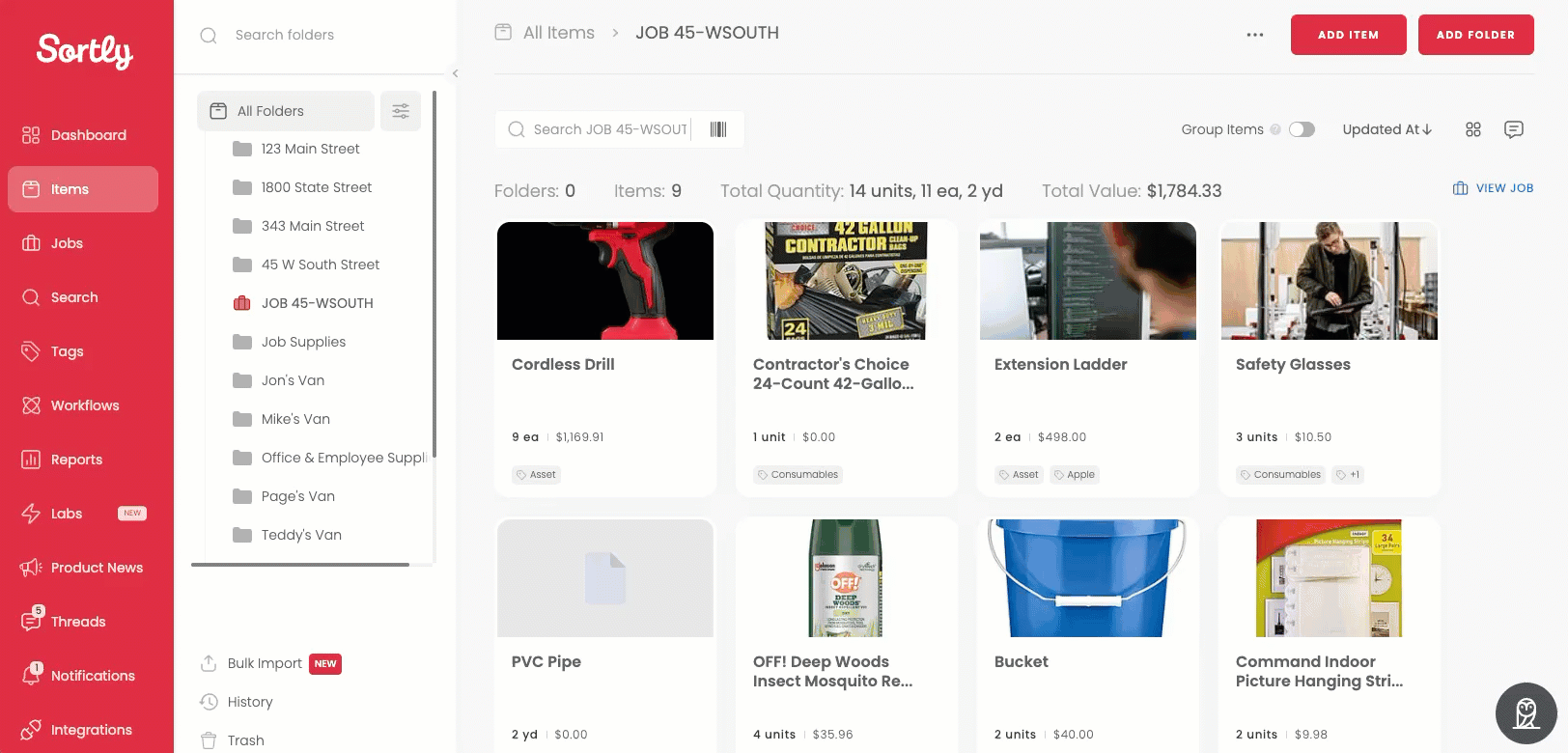Open the Cordless Drill item thumbnail
This screenshot has height=753, width=1568.
pos(605,281)
